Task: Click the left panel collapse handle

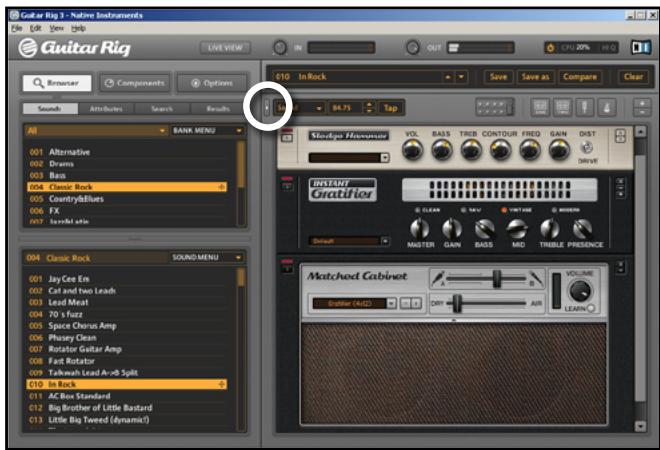Action: click(266, 108)
